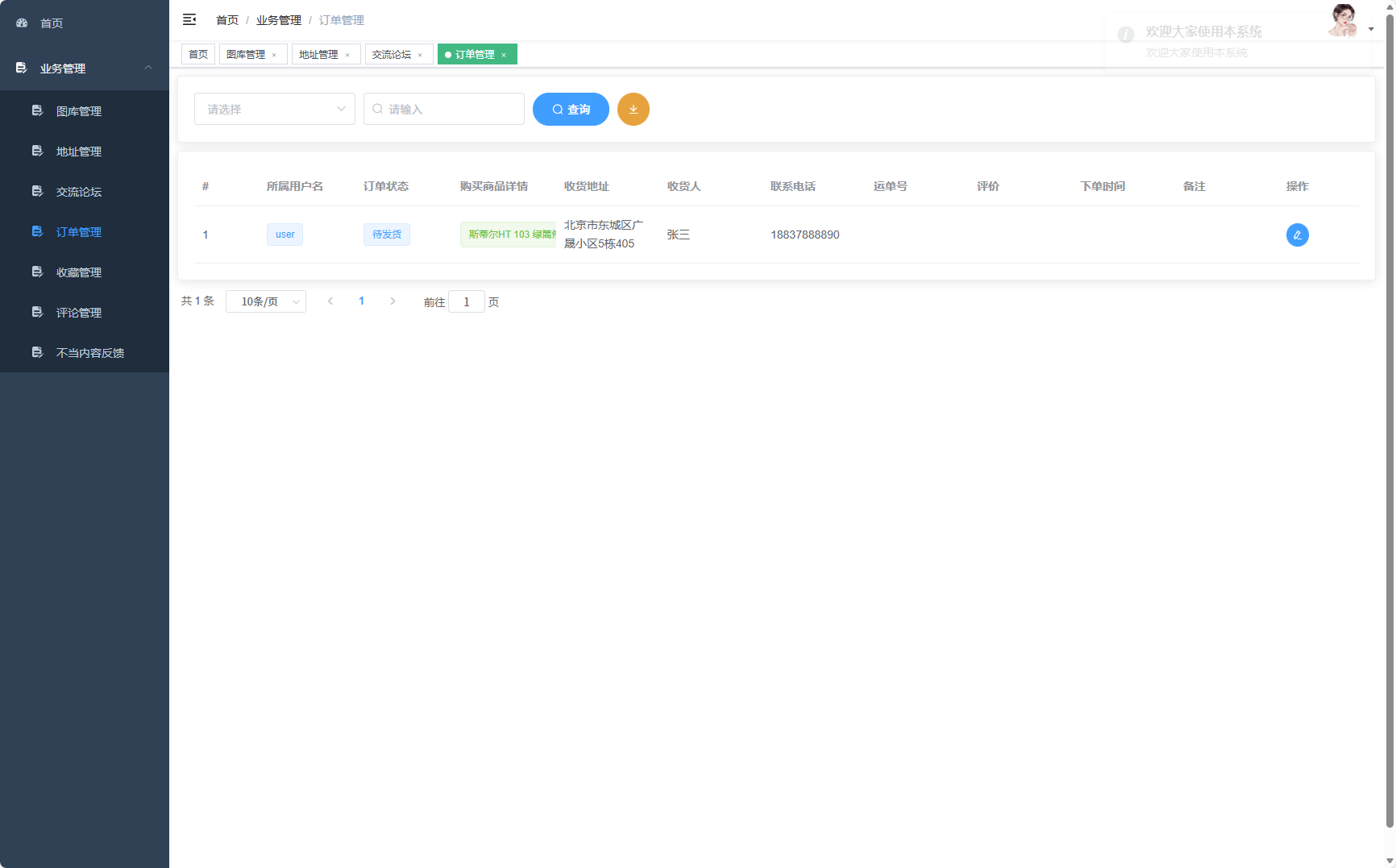Close the 图库管理 tab
This screenshot has height=868, width=1396.
(x=274, y=55)
